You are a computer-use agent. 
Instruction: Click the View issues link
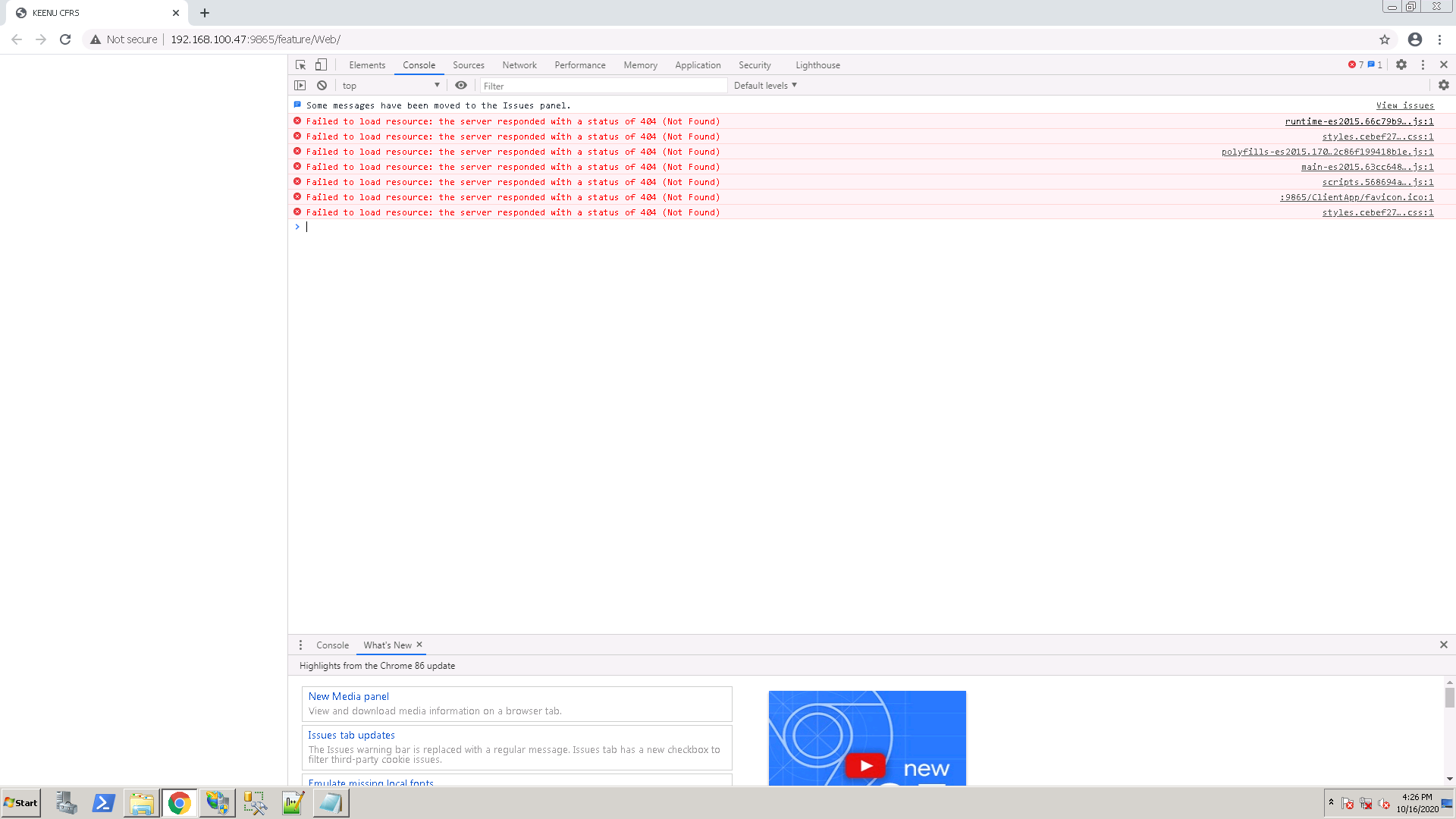pos(1404,105)
